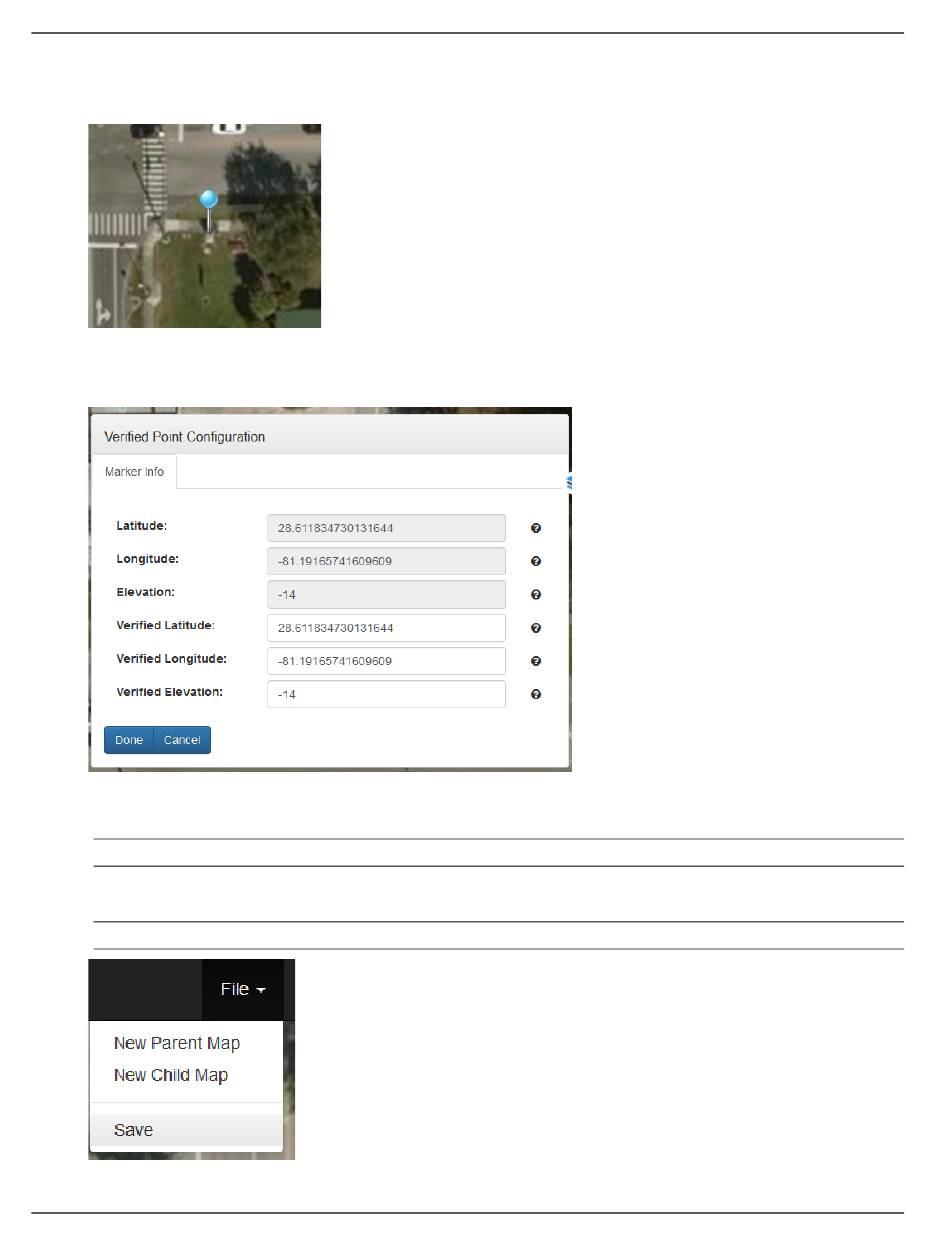Click the Longitude read-only field
Screen dimensions: 950x1260
tap(386, 561)
